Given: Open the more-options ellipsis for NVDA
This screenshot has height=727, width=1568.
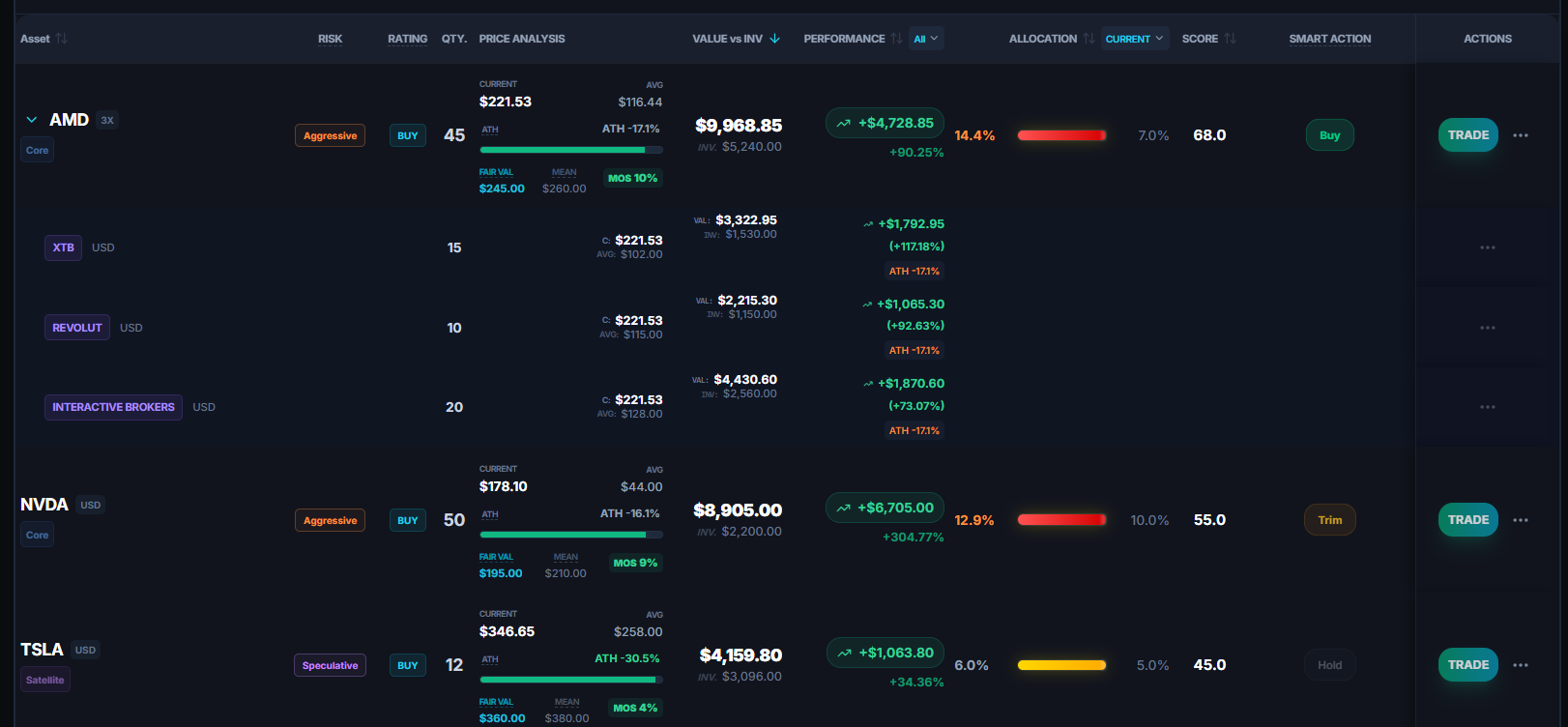Looking at the screenshot, I should [x=1521, y=520].
